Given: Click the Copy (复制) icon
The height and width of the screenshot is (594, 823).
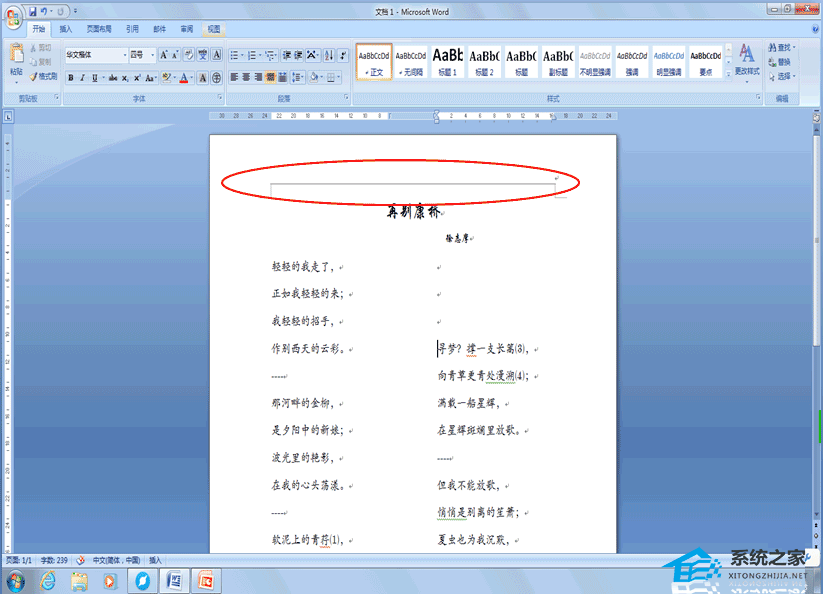Looking at the screenshot, I should click(34, 62).
